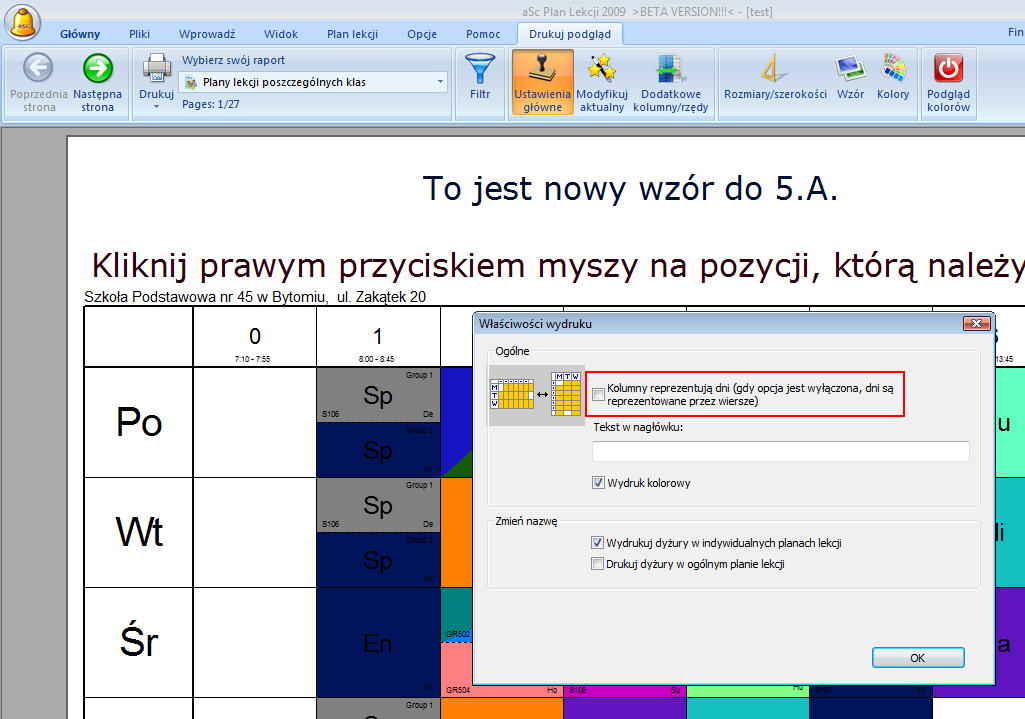Image resolution: width=1025 pixels, height=719 pixels.
Task: Toggle Podgląd kolorów preview
Action: 949,83
